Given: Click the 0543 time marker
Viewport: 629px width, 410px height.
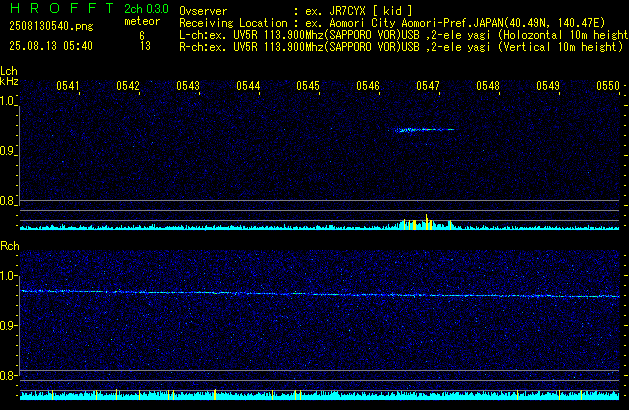Looking at the screenshot, I should 188,86.
